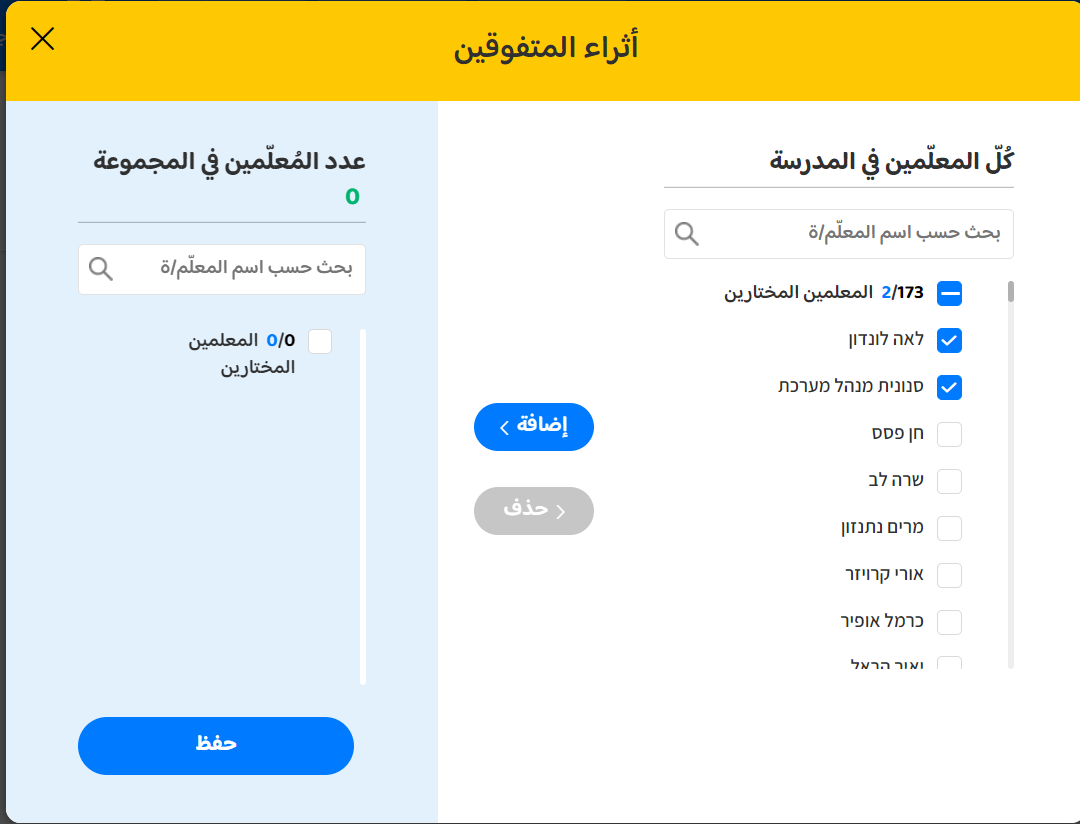Mark the כרמל אופיר checkbox

949,622
